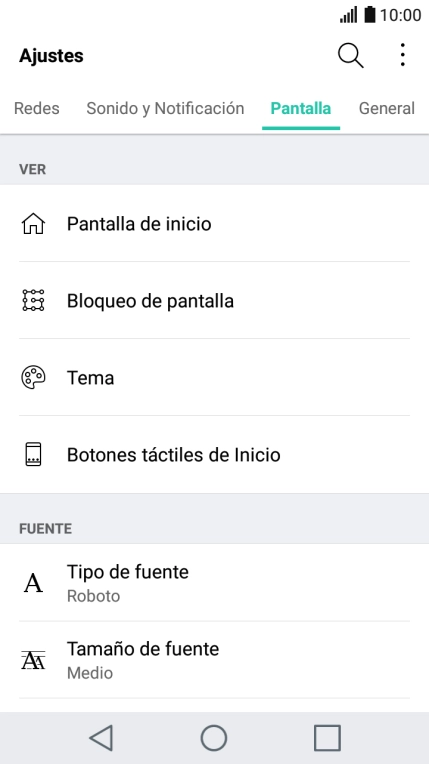This screenshot has width=429, height=764.
Task: Open the Tema option
Action: coord(214,377)
